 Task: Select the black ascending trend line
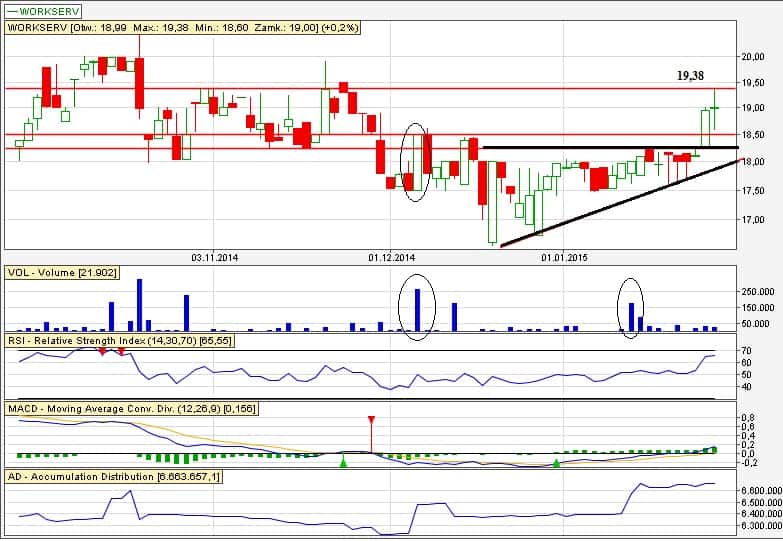pos(620,202)
